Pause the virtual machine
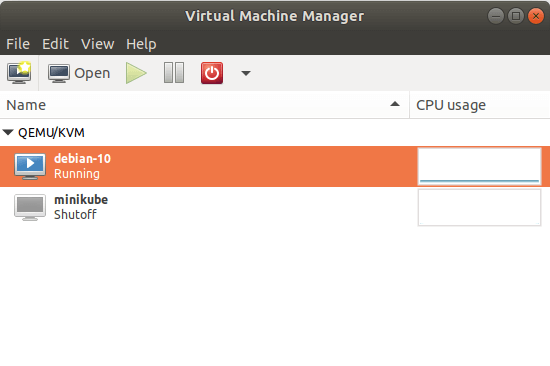550x366 pixels. tap(174, 73)
